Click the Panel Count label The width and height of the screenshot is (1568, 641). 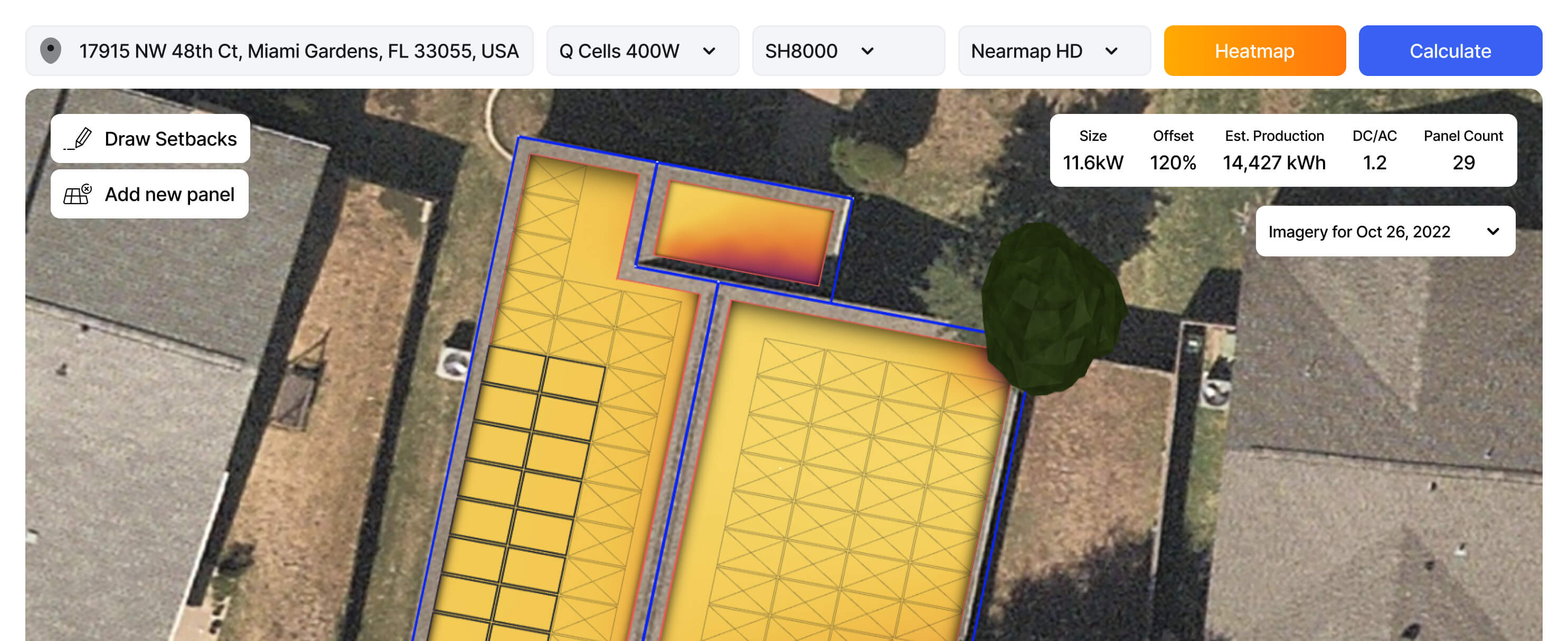coord(1463,136)
